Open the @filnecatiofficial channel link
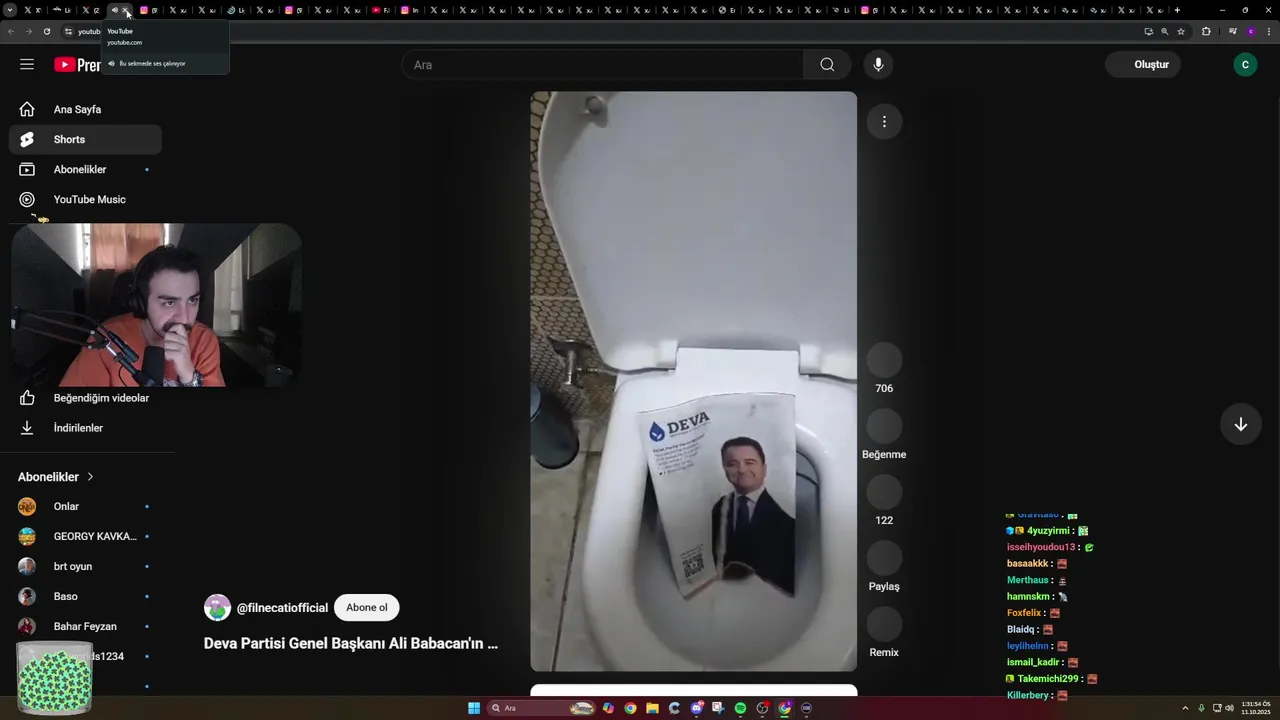 pyautogui.click(x=282, y=608)
